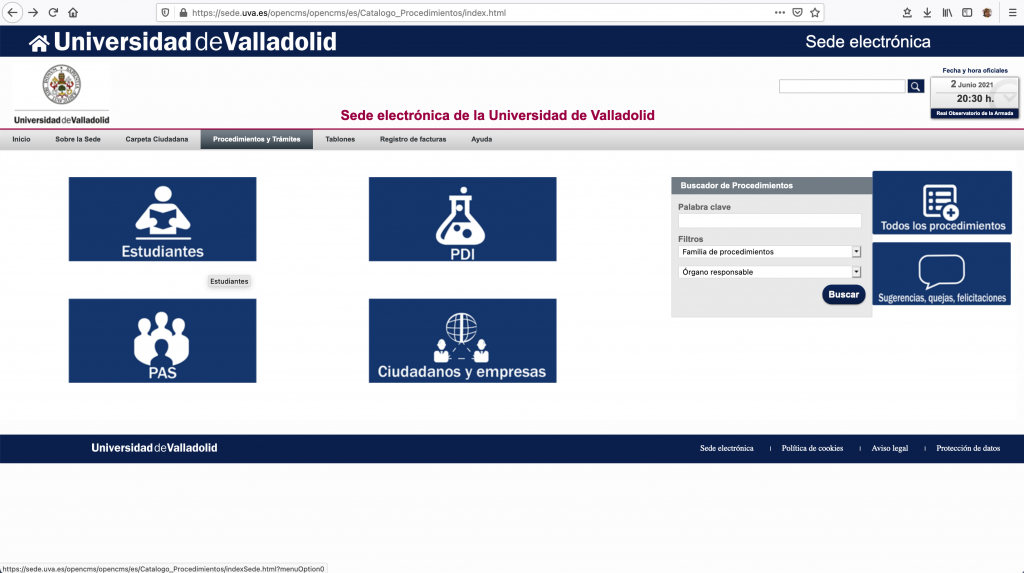Focus the top site search box
Screen dimensions: 1024x573
click(842, 86)
